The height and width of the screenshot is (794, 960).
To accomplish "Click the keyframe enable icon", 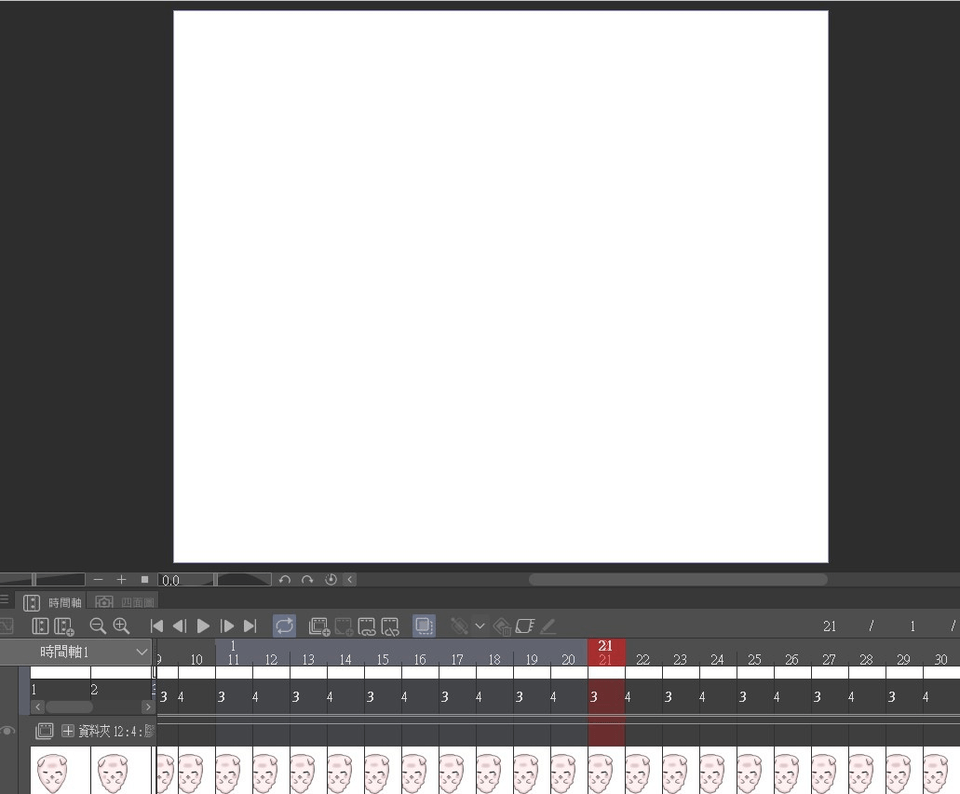I will [459, 626].
